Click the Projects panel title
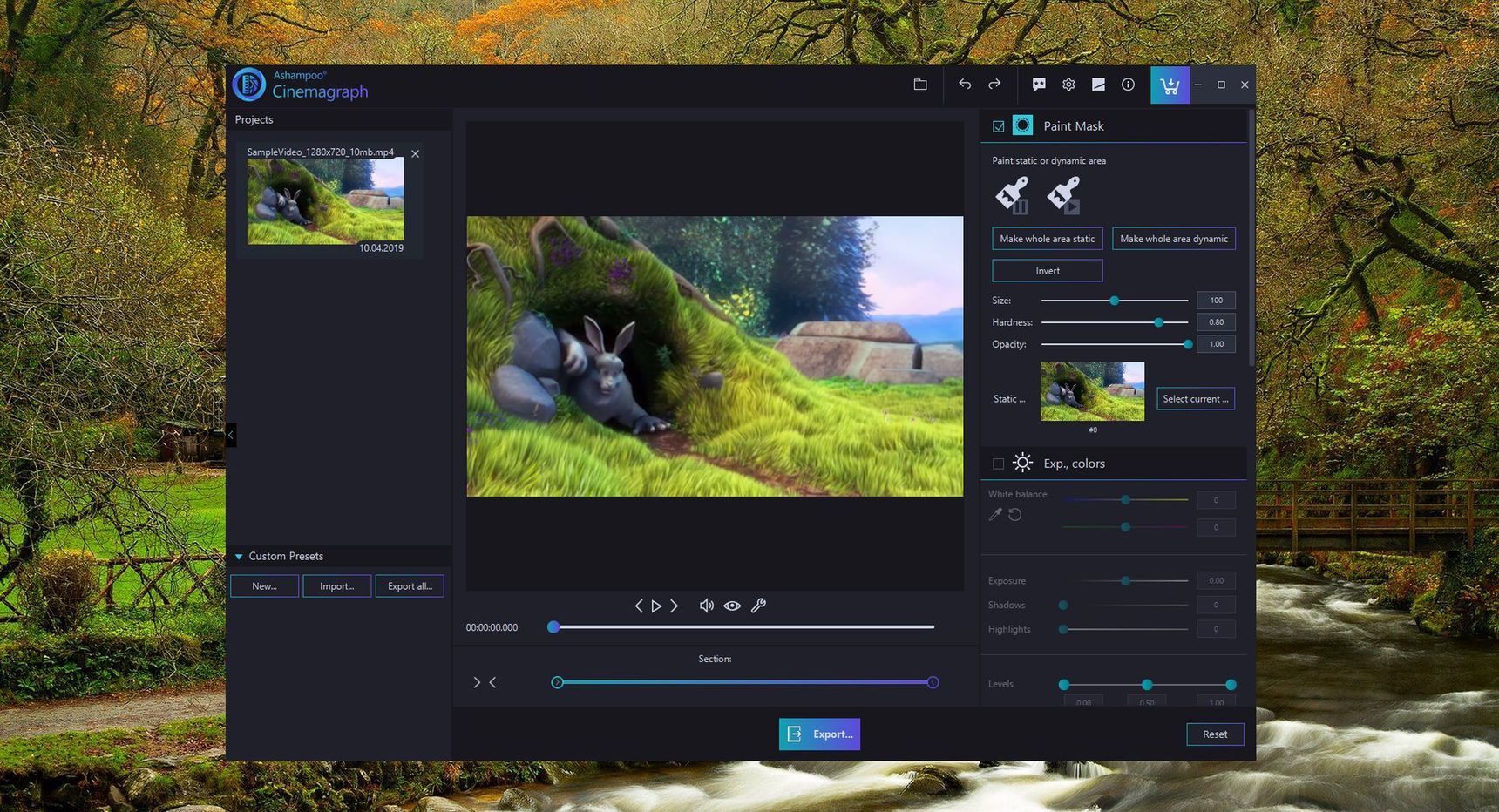 click(x=254, y=119)
